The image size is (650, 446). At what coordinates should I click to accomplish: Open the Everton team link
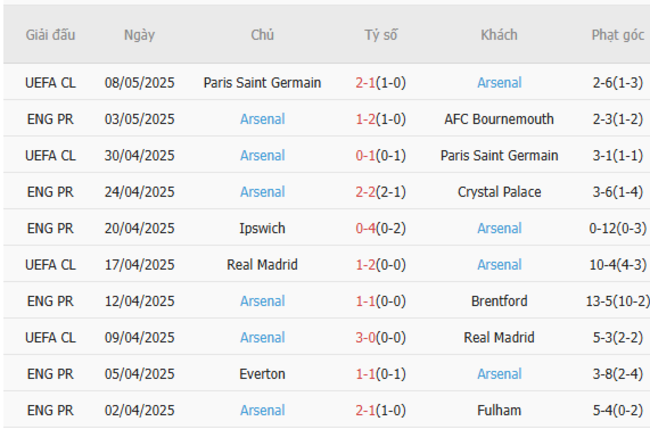[x=262, y=374]
